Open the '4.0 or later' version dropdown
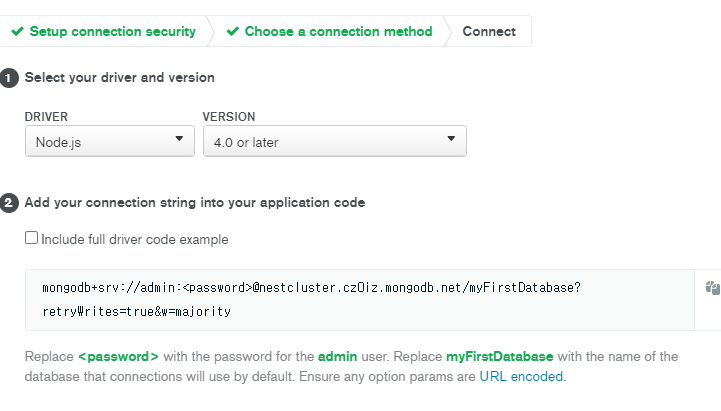Viewport: 721px width, 411px height. (334, 141)
